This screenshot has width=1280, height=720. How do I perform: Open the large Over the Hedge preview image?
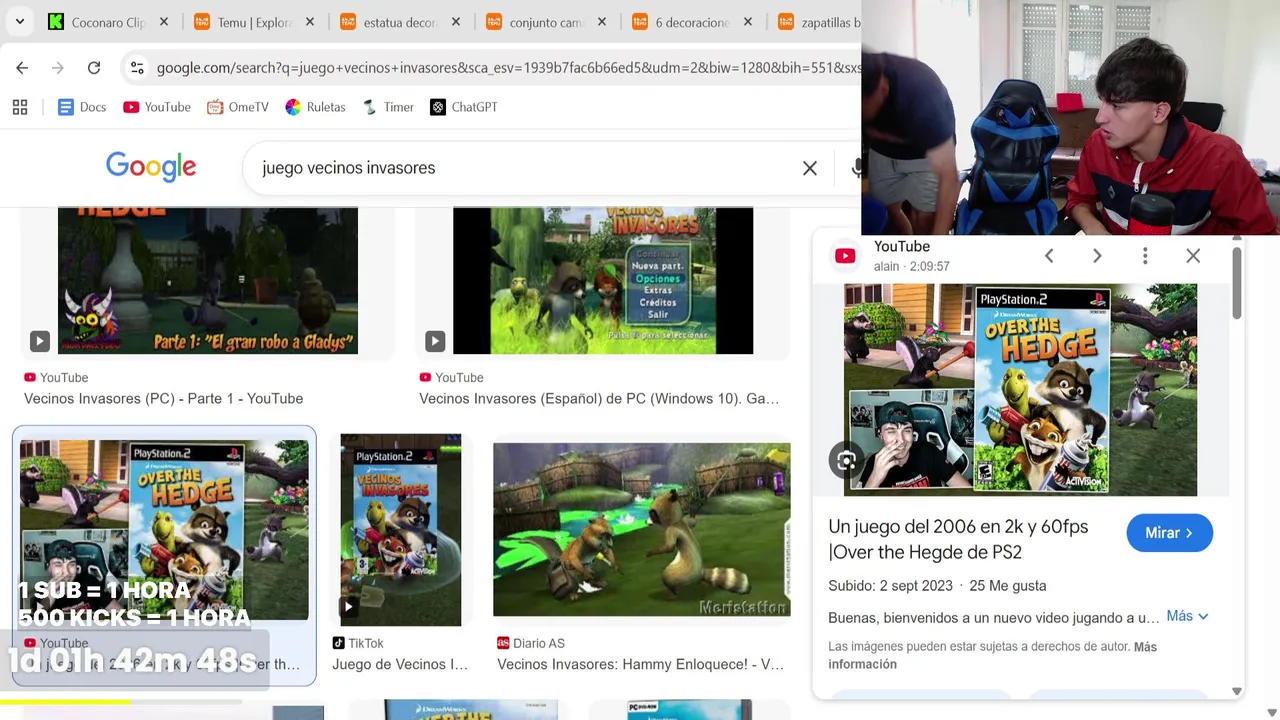(x=1020, y=390)
